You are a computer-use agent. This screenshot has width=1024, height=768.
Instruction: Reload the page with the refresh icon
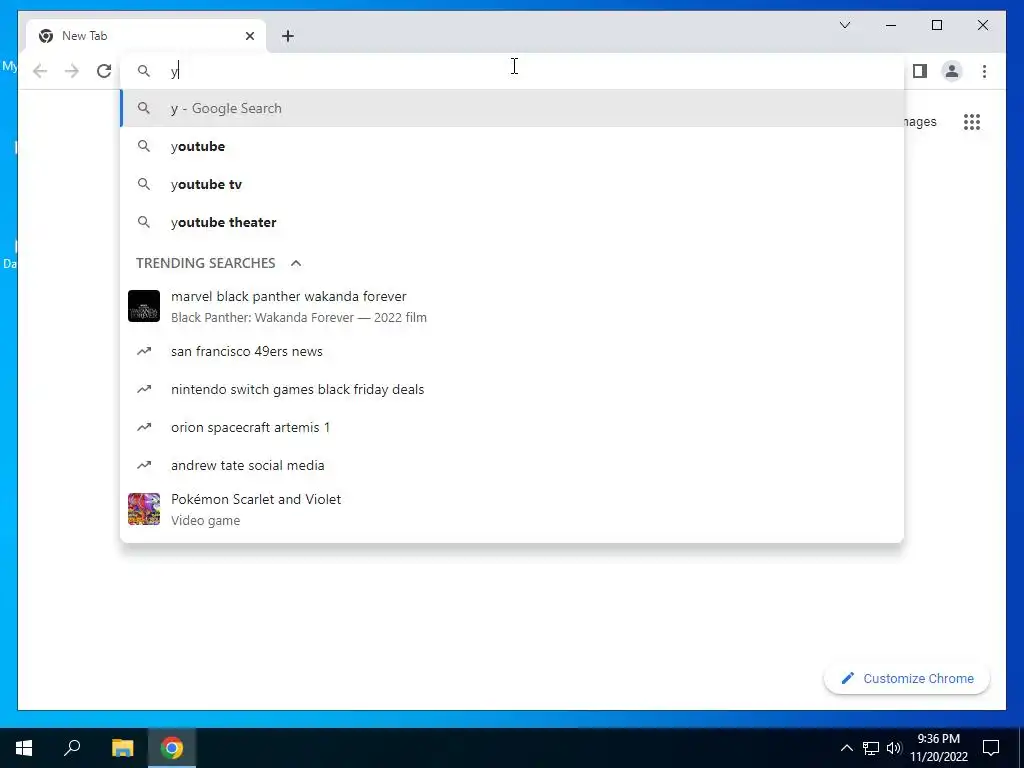104,71
